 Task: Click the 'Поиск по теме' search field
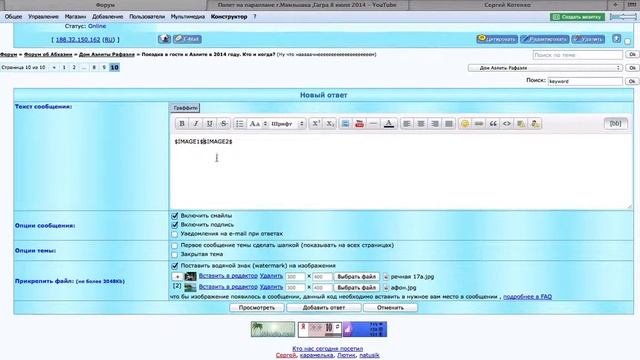tap(578, 55)
